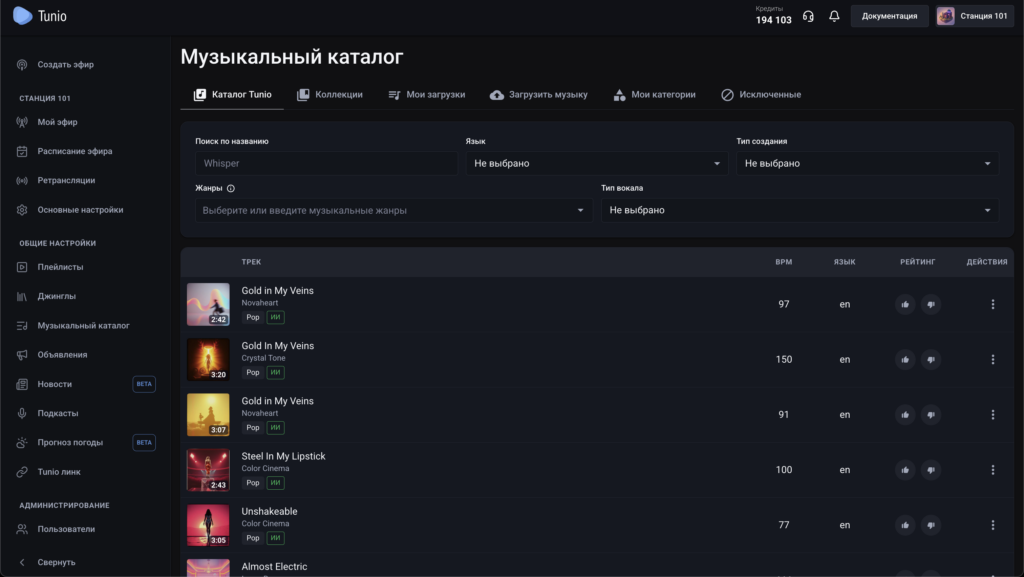Open Подкасты from the sidebar
The image size is (1024, 577).
[58, 413]
